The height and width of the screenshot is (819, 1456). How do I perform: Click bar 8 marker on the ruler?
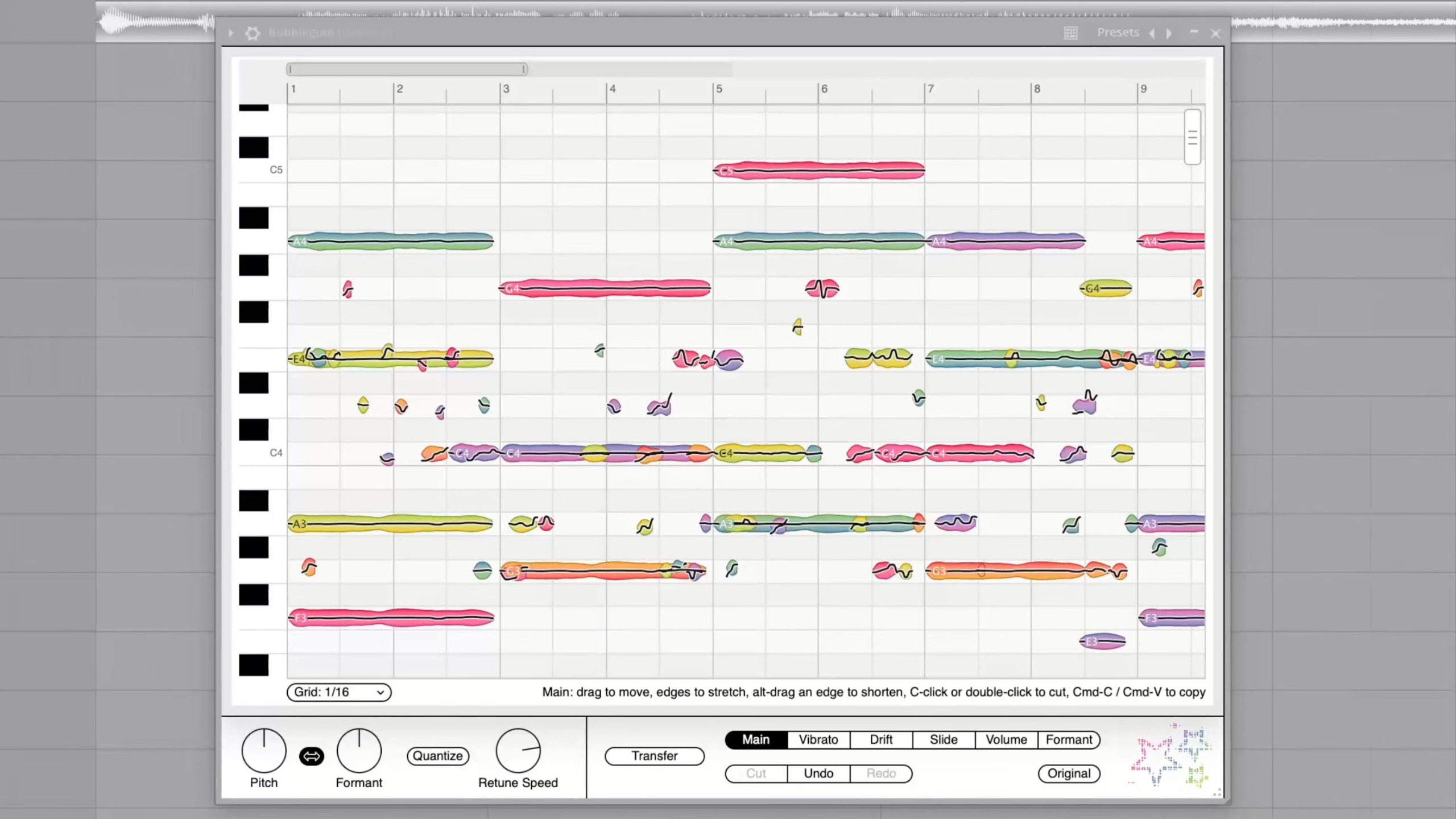(x=1037, y=89)
